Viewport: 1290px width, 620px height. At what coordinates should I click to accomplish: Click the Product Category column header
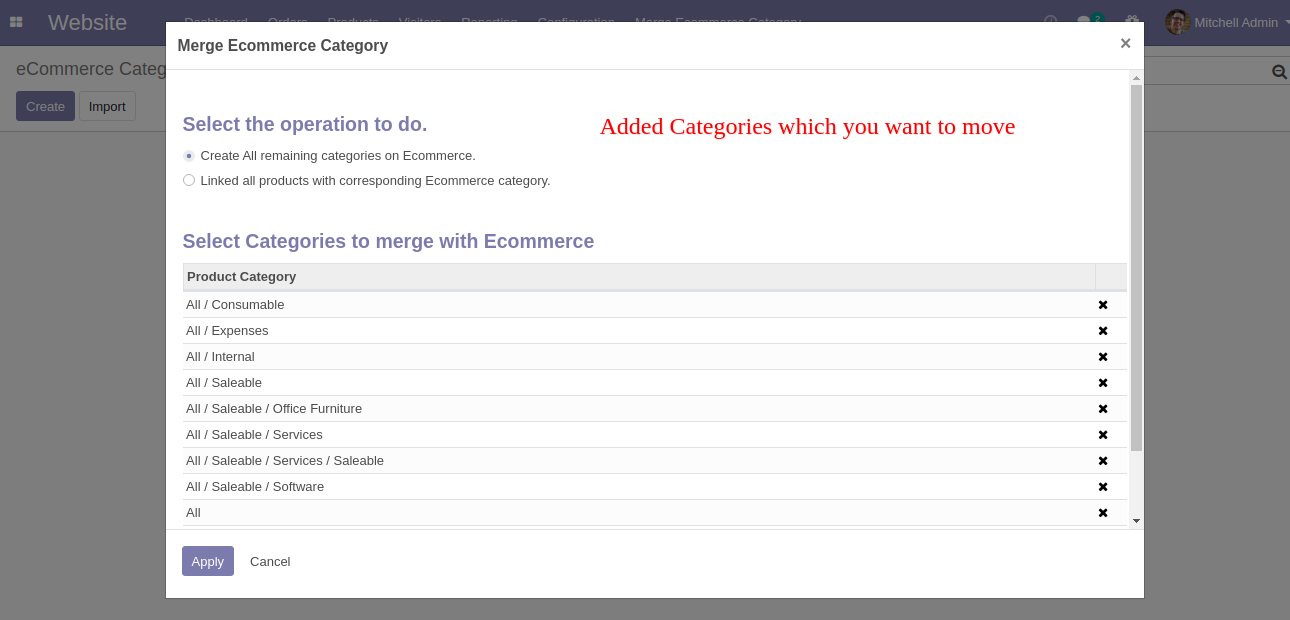click(x=639, y=277)
